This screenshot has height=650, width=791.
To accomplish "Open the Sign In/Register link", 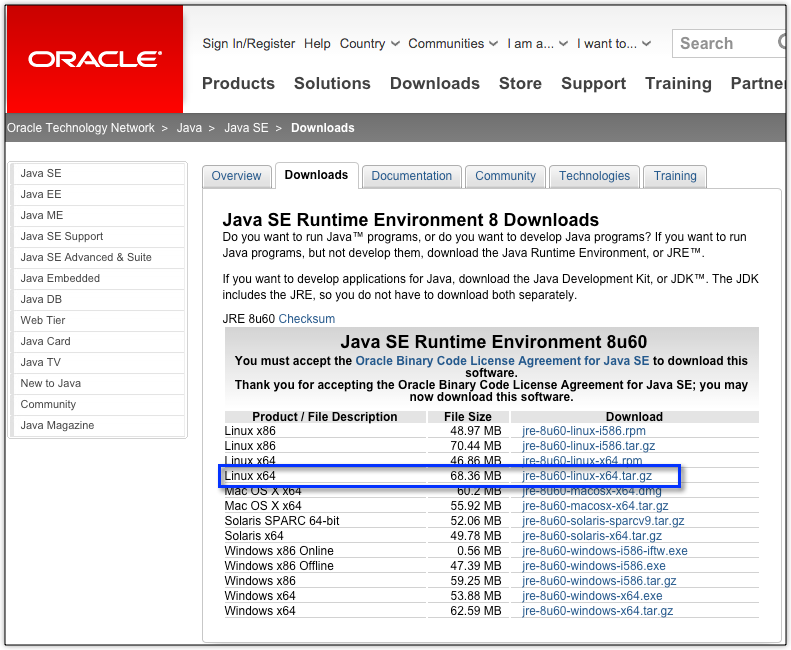I will tap(248, 44).
